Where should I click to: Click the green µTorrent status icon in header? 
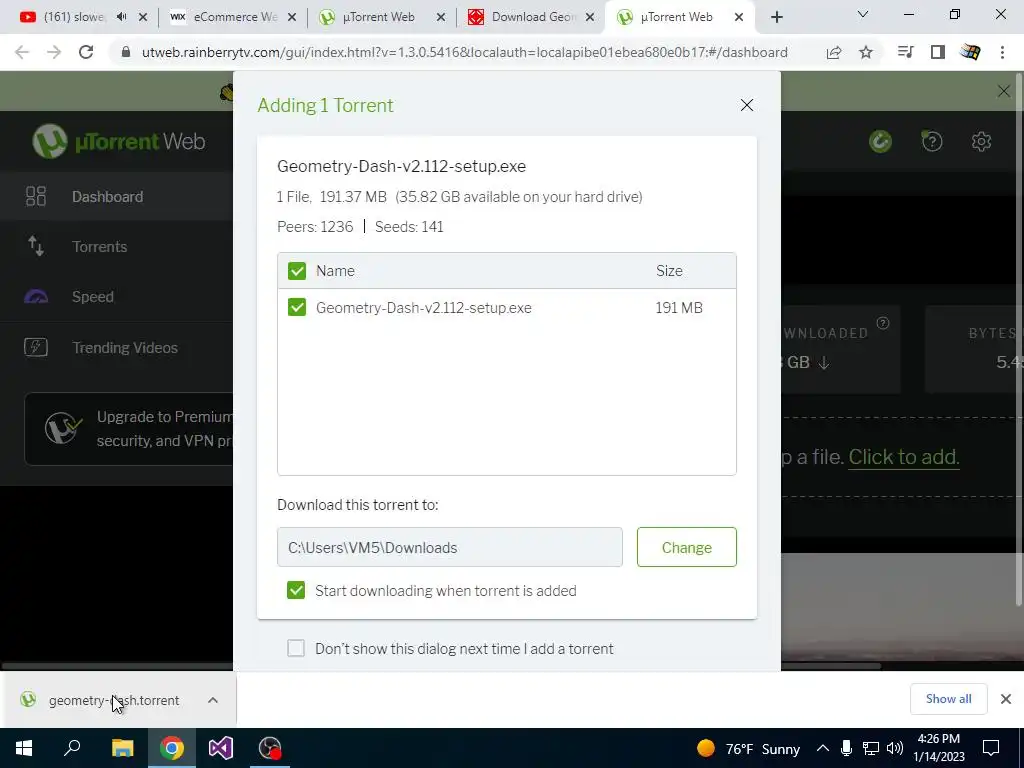(880, 141)
